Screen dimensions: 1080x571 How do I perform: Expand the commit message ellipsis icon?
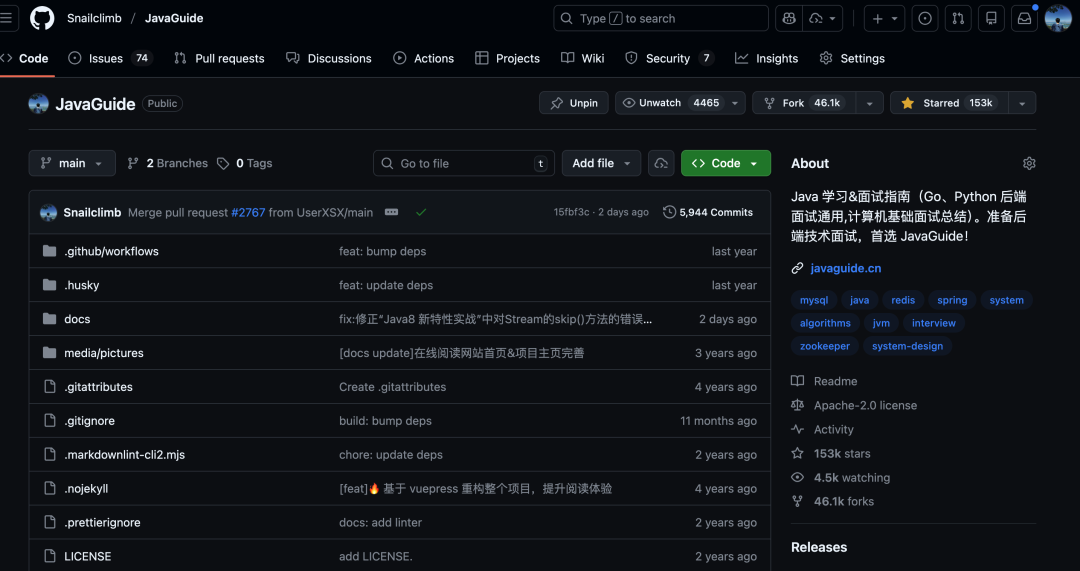[x=391, y=212]
